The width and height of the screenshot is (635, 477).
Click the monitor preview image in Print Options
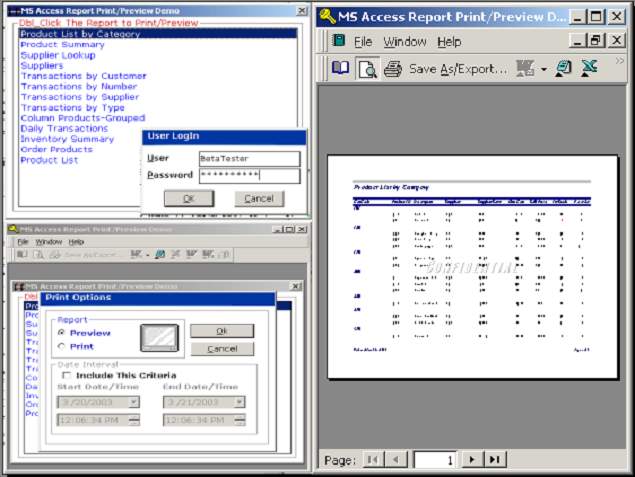[x=160, y=338]
